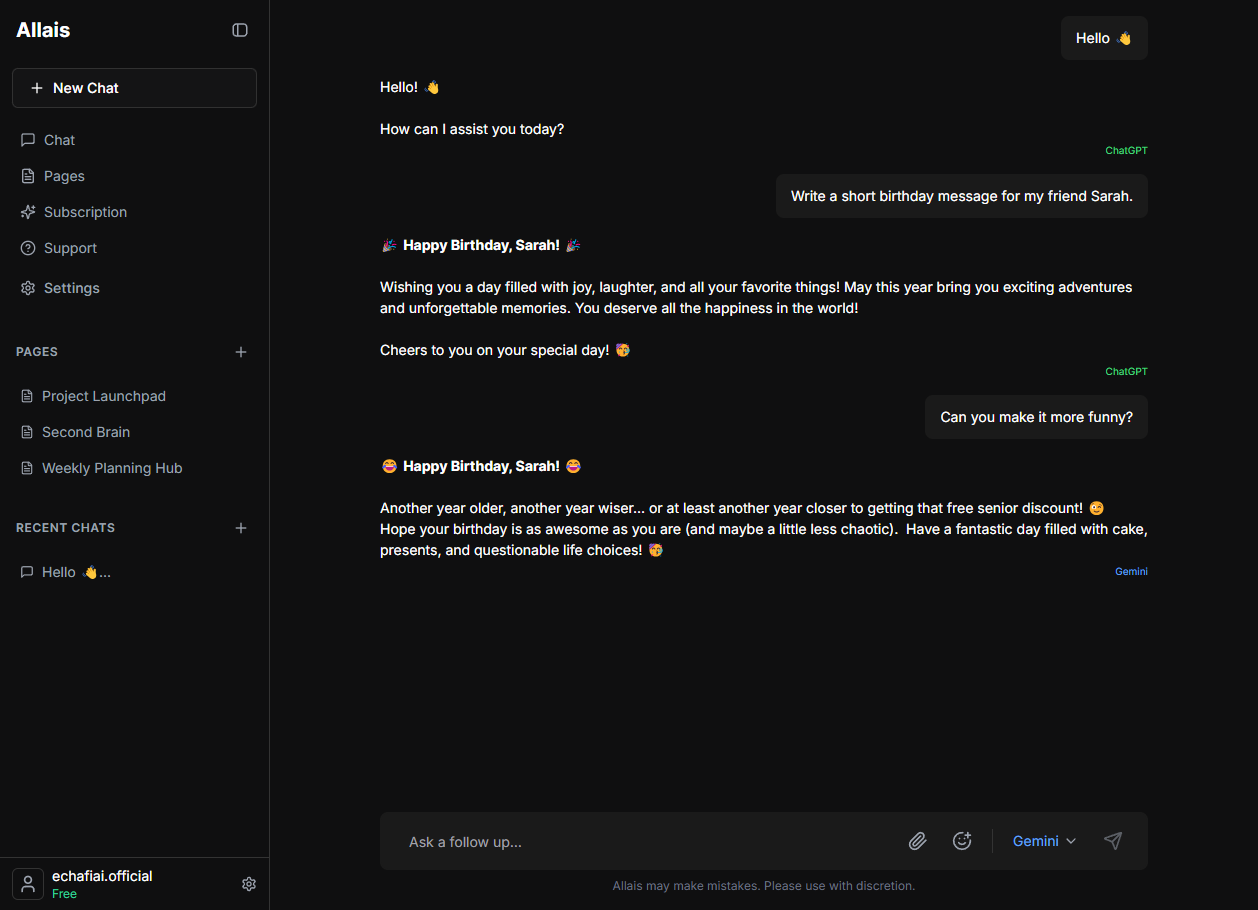Image resolution: width=1258 pixels, height=910 pixels.
Task: Open the Subscription page
Action: click(x=85, y=212)
